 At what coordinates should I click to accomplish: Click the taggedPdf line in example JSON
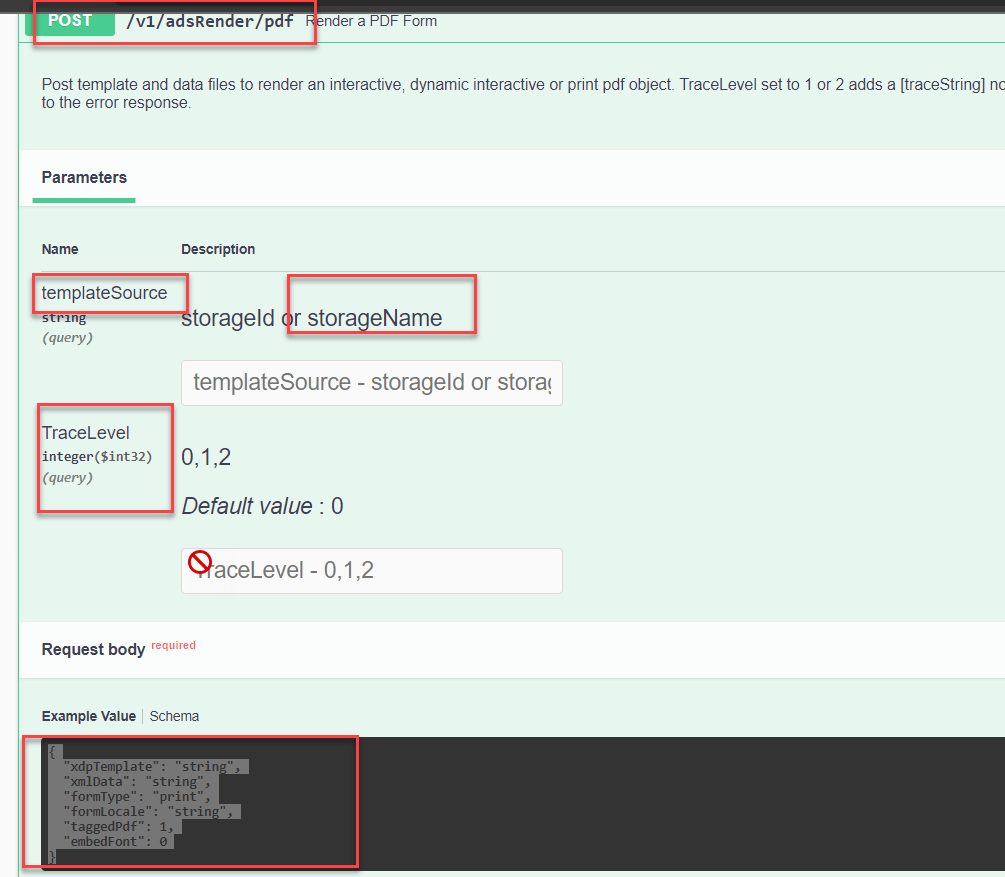(x=119, y=826)
